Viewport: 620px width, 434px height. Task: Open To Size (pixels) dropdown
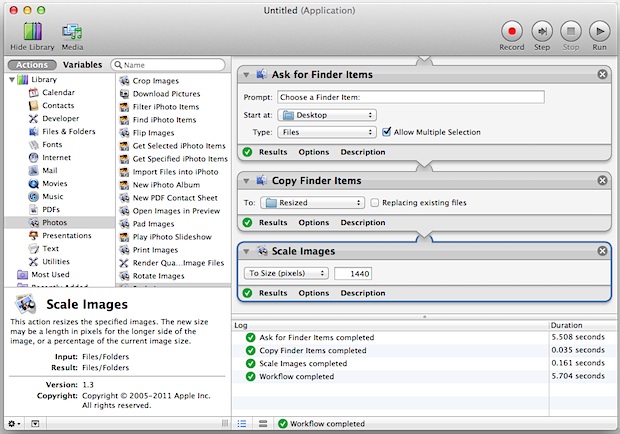[286, 273]
